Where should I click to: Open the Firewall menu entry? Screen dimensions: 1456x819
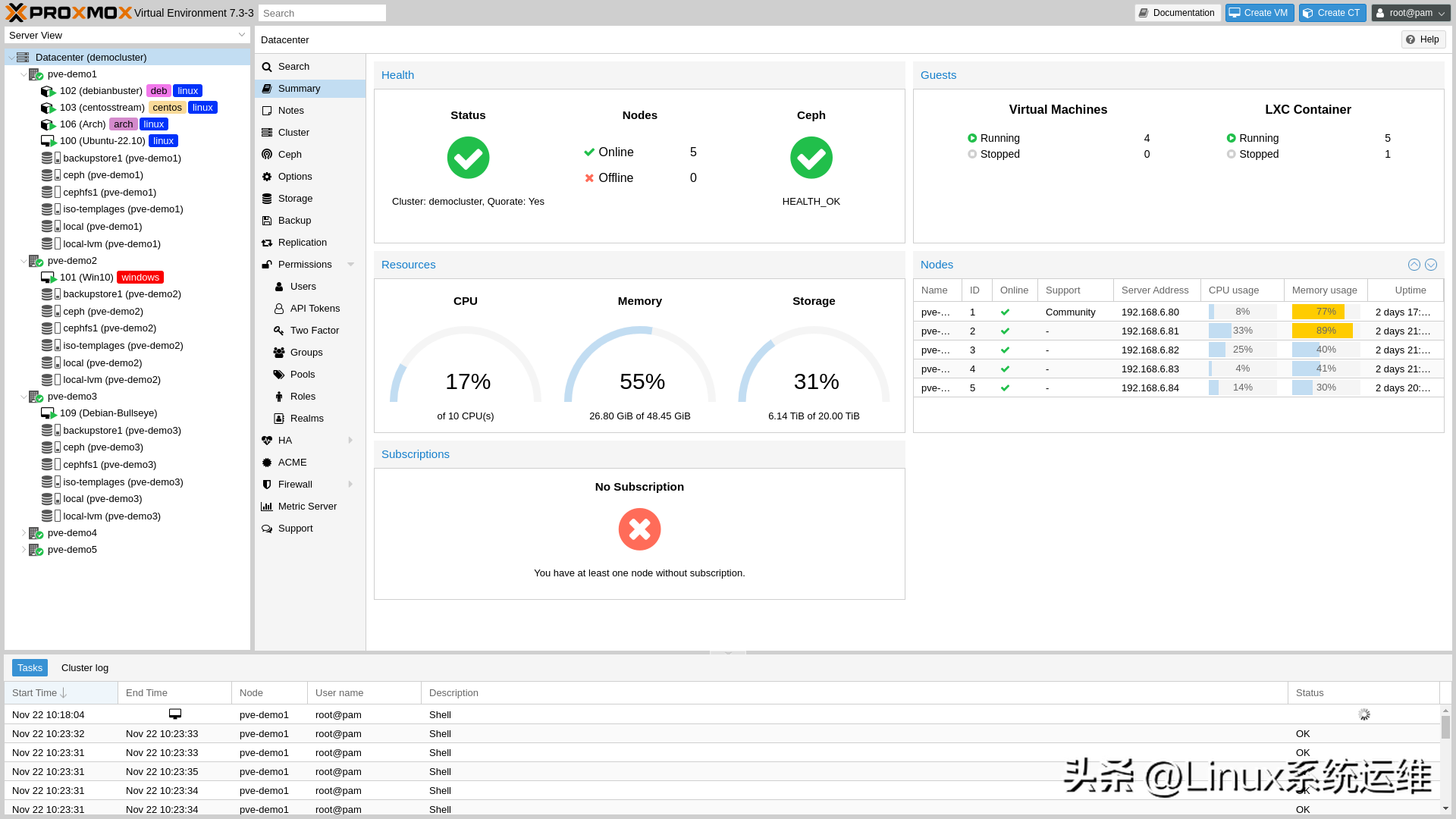click(x=310, y=485)
